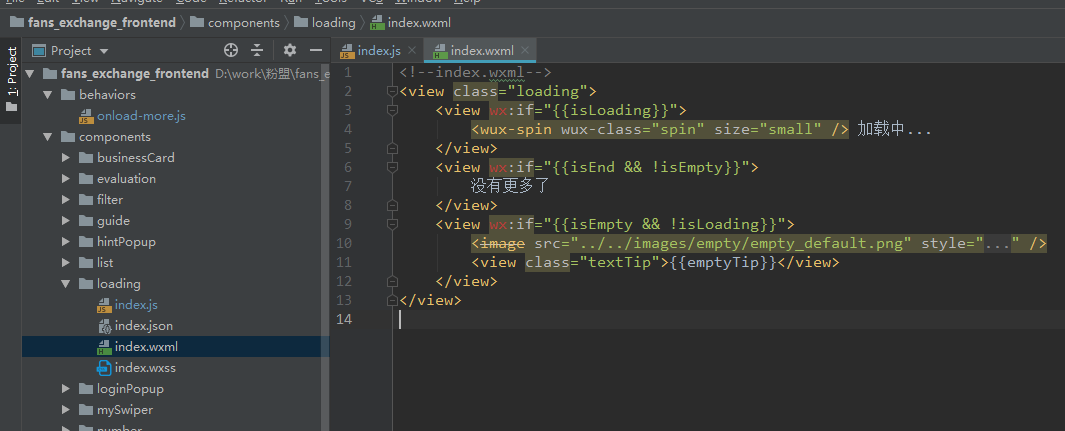
Task: Collapse the behaviors folder
Action: pos(48,94)
